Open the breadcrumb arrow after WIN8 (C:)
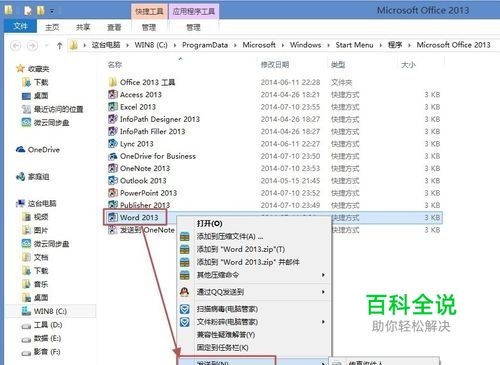The width and height of the screenshot is (500, 365). pos(175,45)
